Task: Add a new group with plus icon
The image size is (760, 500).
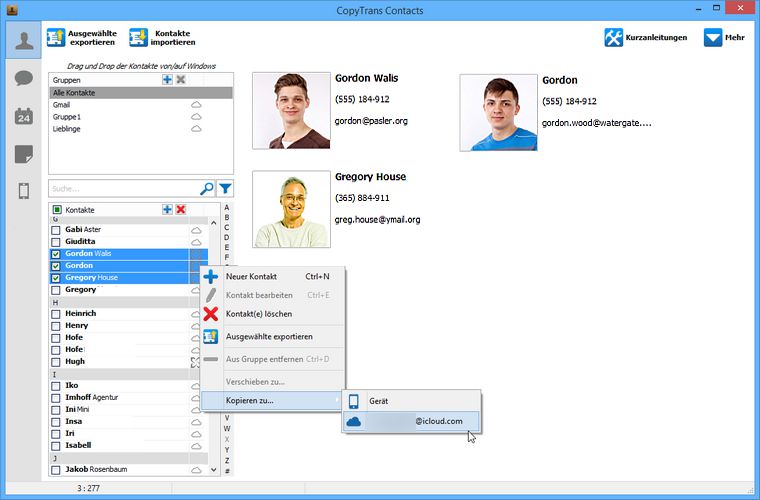Action: coord(167,79)
